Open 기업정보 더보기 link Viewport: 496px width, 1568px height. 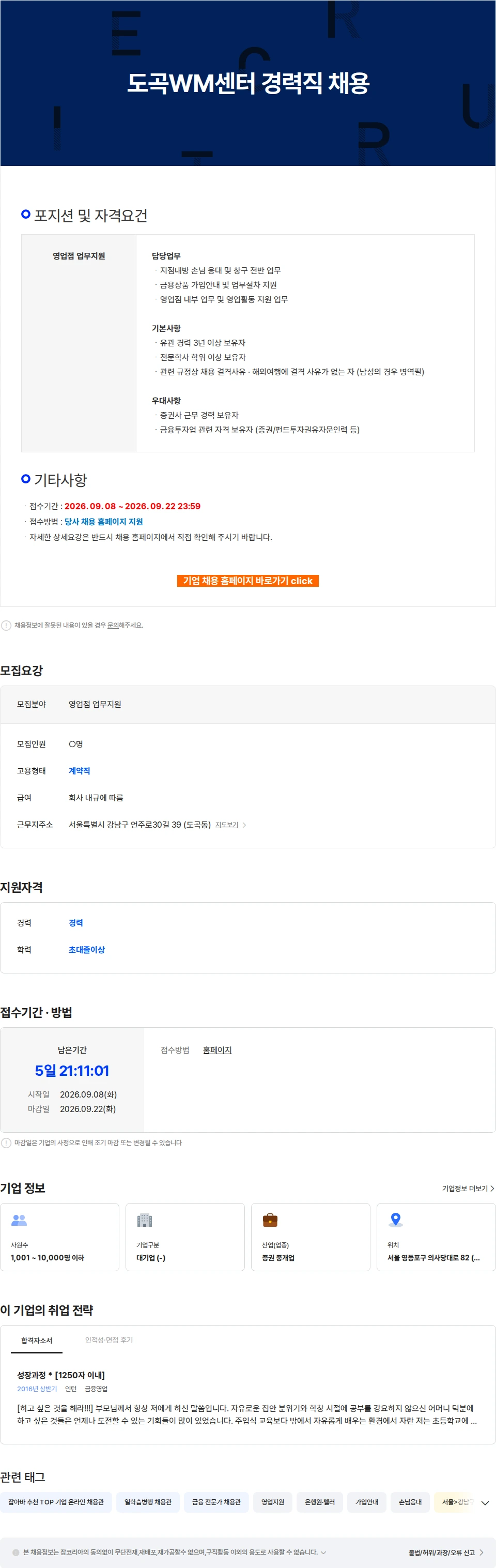(x=468, y=1188)
